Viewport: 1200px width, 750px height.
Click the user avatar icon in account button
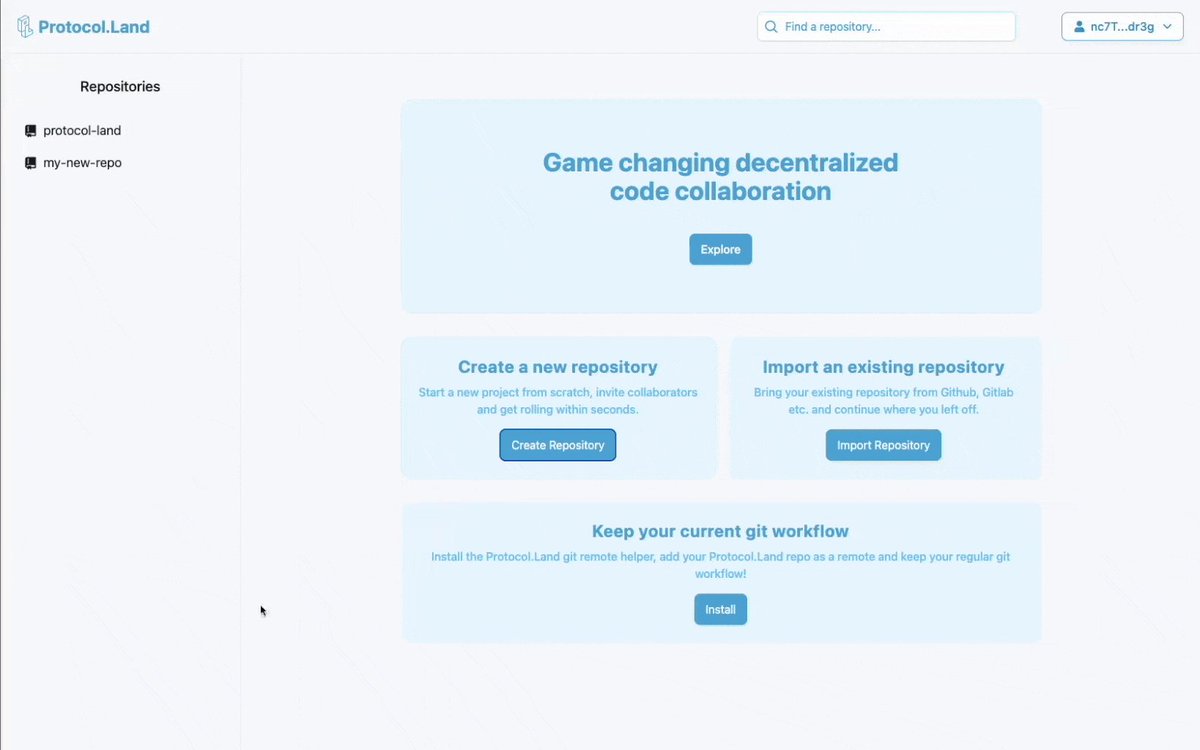coord(1079,27)
